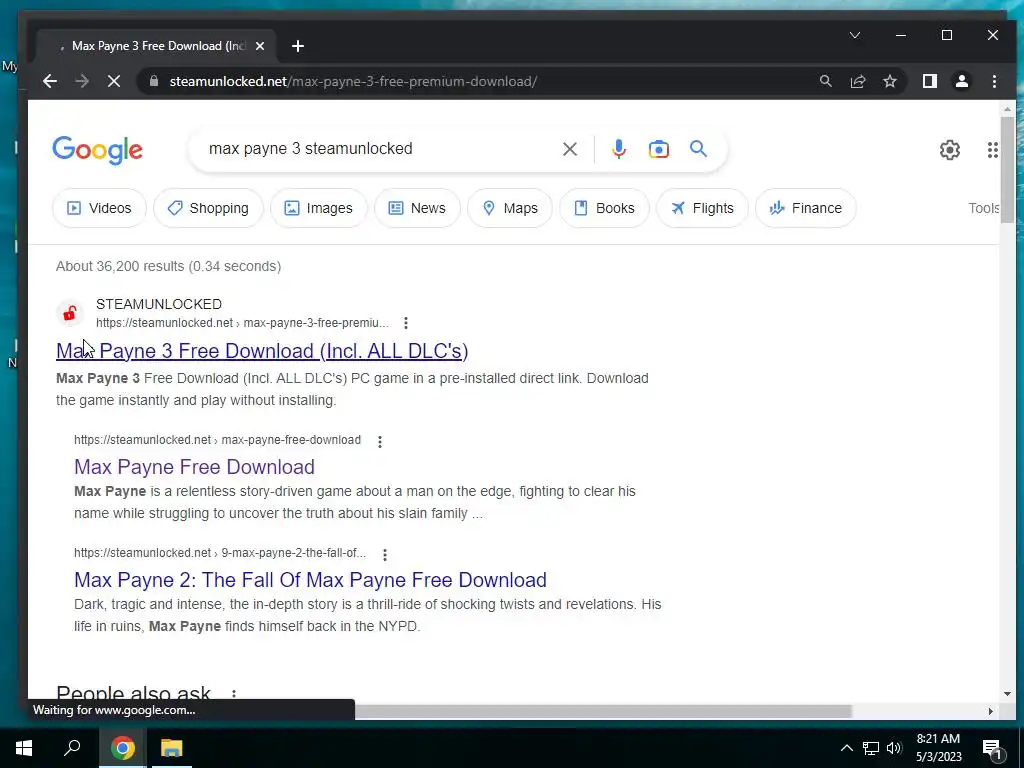Open Chrome side panel
Viewport: 1024px width, 768px height.
929,81
